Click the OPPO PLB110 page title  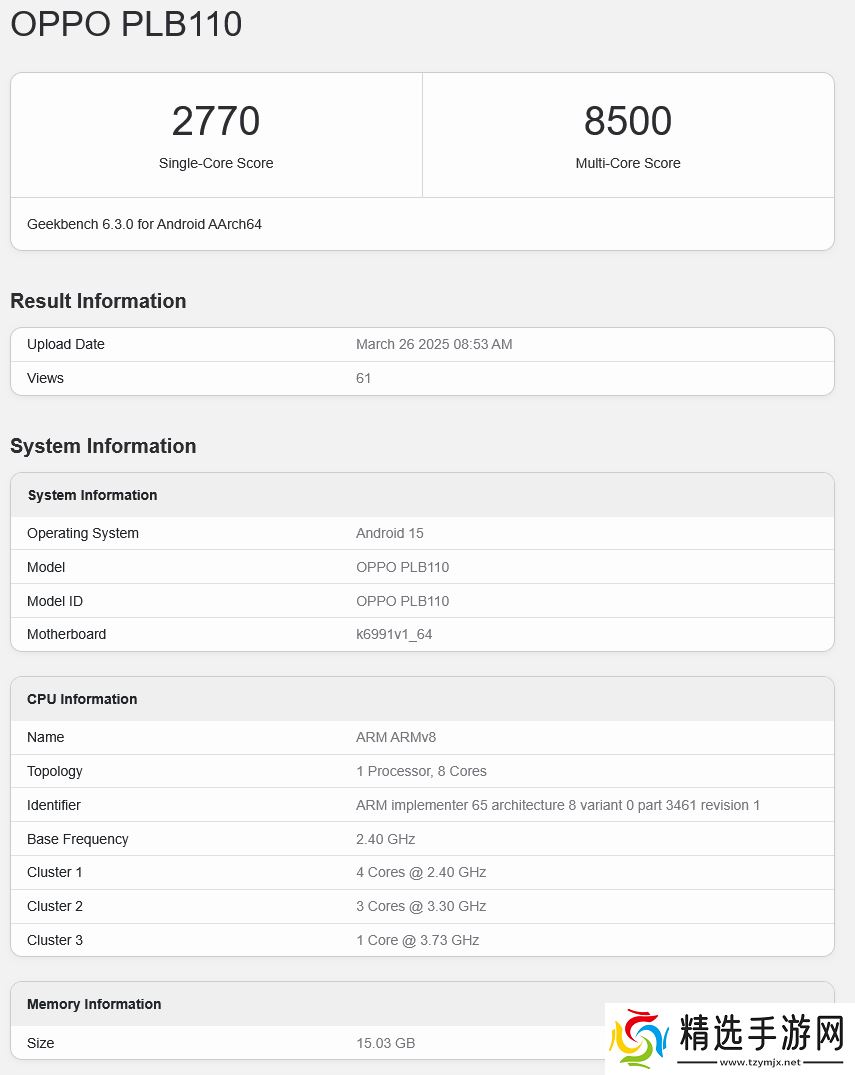pos(126,24)
